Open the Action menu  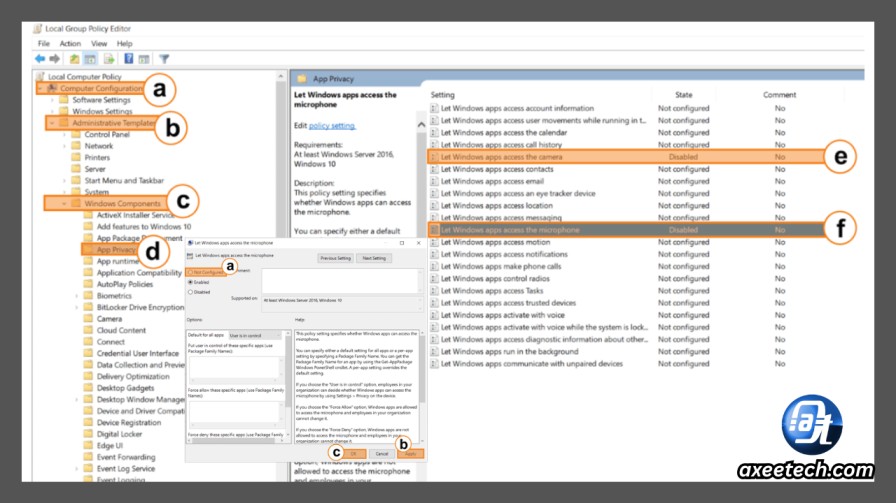coord(70,43)
